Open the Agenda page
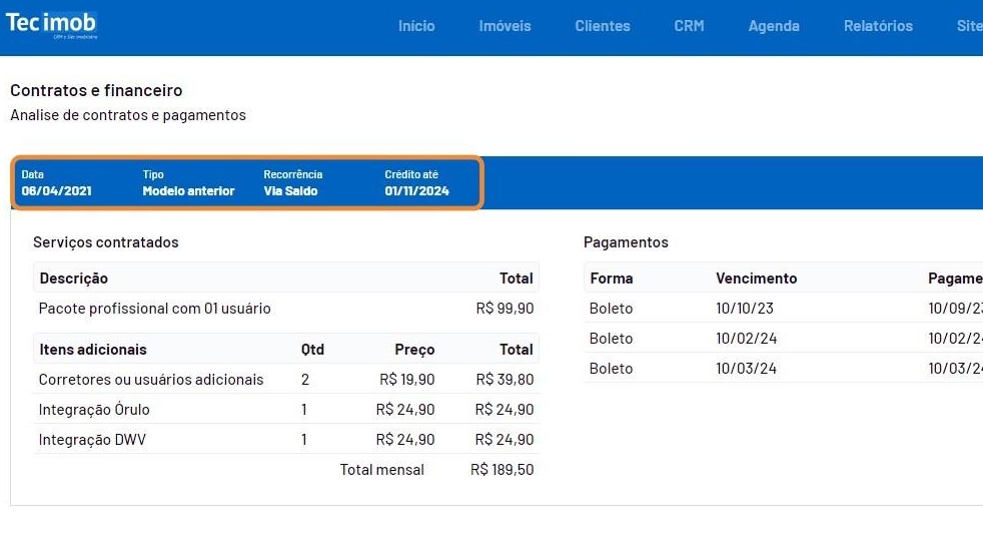This screenshot has width=983, height=551. (x=773, y=26)
